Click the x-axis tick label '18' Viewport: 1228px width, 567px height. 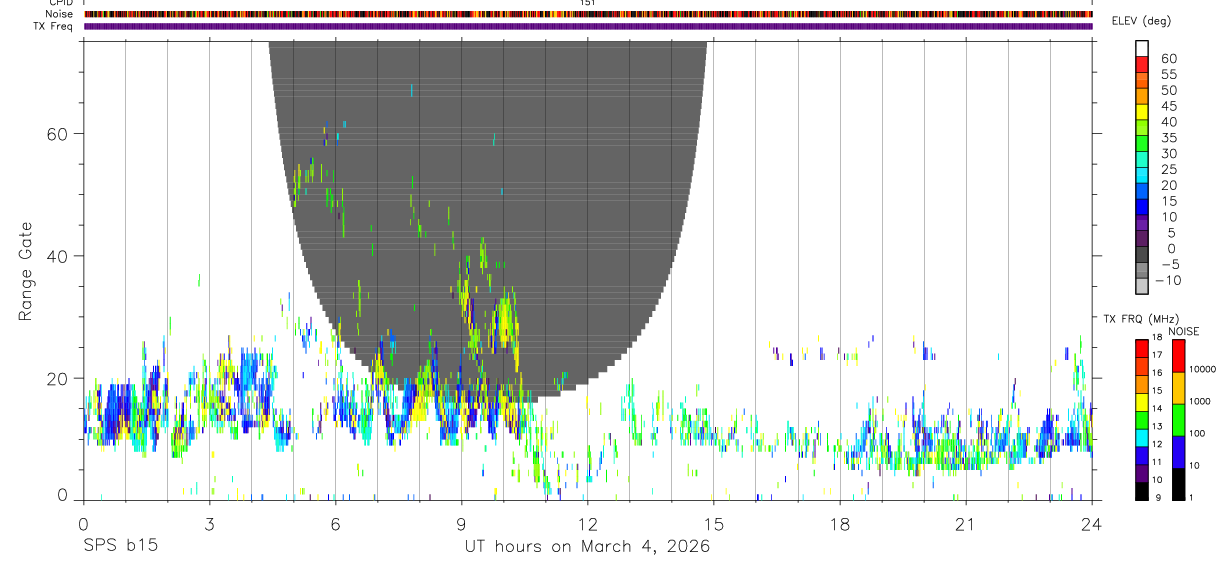tap(840, 525)
